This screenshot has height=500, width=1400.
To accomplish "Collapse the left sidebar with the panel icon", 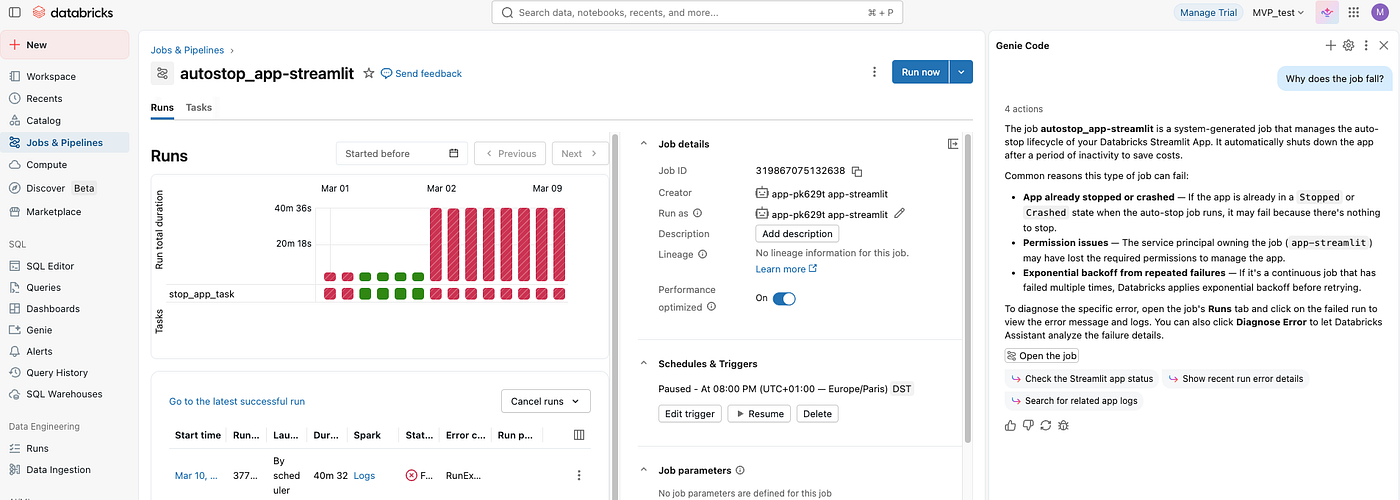I will point(14,12).
